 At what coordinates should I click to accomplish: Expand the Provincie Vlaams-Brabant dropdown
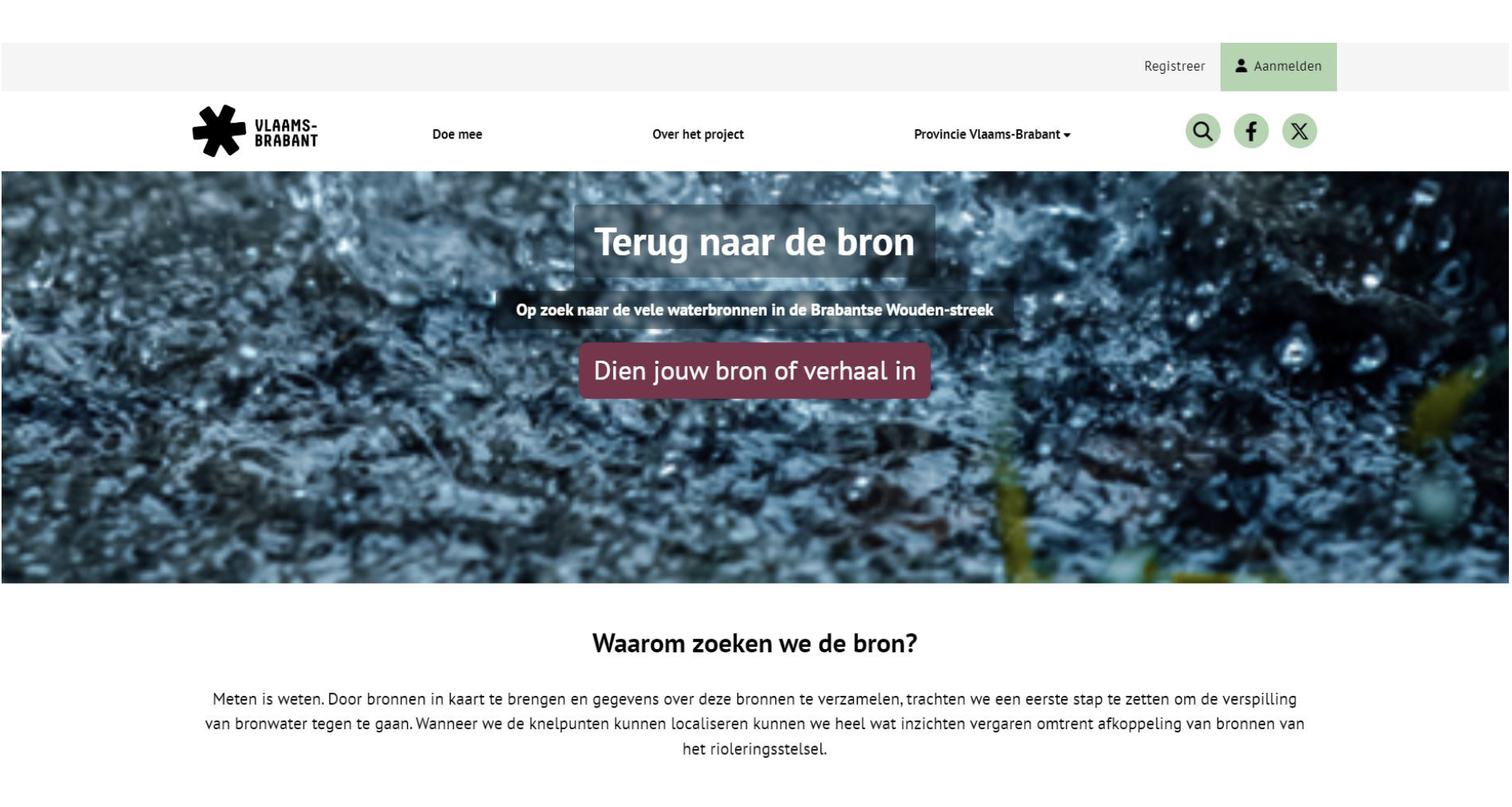991,134
